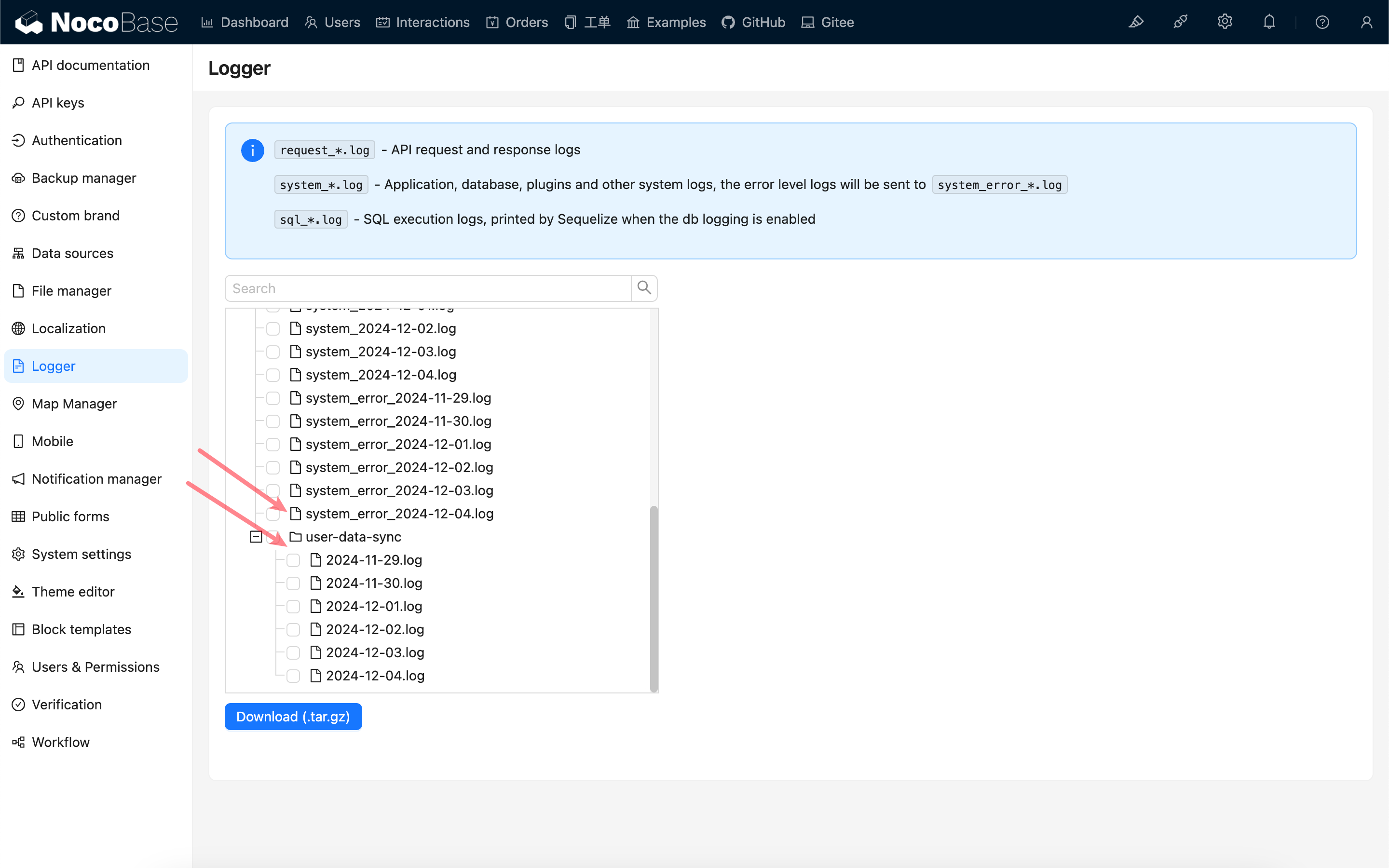Collapse the user-data-sync folder
The height and width of the screenshot is (868, 1389).
click(256, 537)
